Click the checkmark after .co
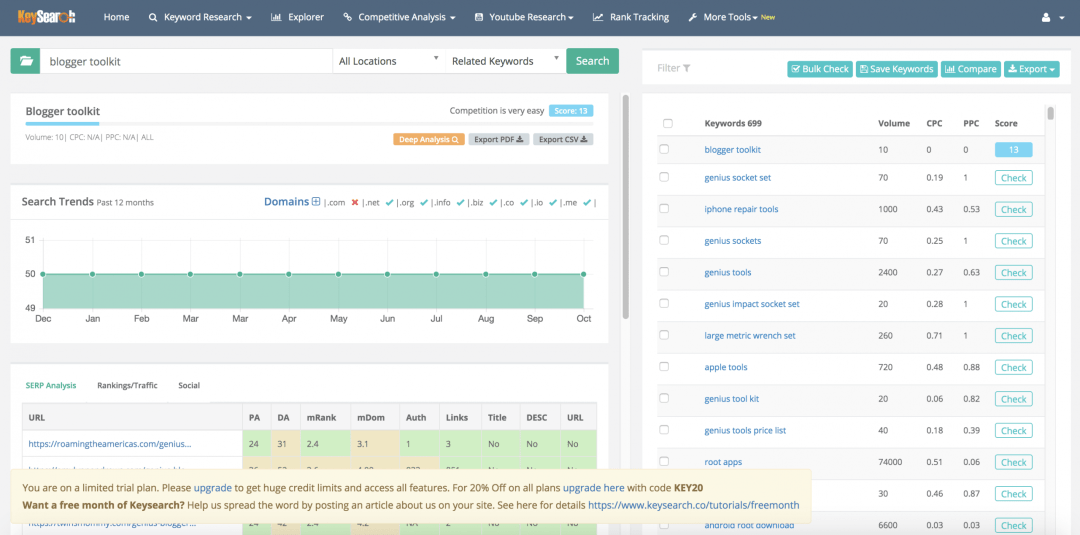 [x=523, y=202]
